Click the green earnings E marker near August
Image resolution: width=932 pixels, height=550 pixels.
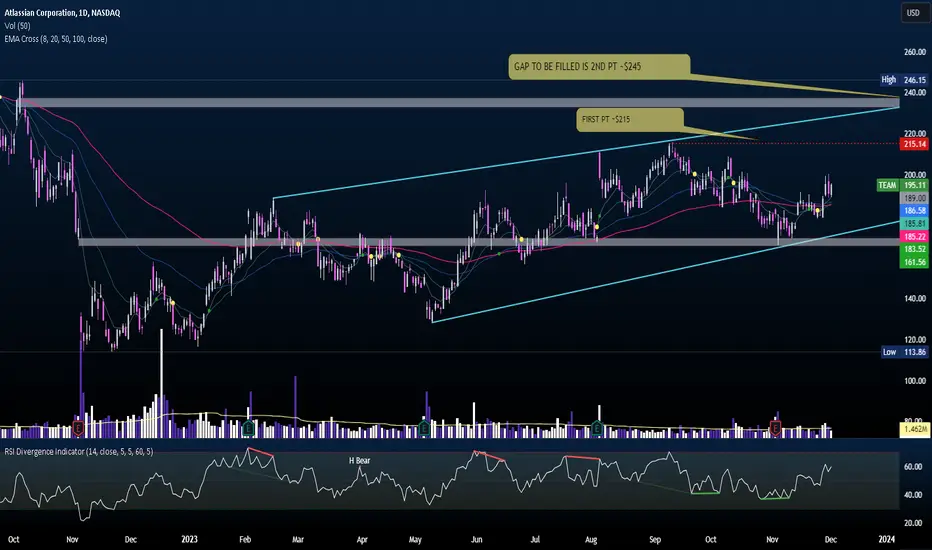coord(597,428)
